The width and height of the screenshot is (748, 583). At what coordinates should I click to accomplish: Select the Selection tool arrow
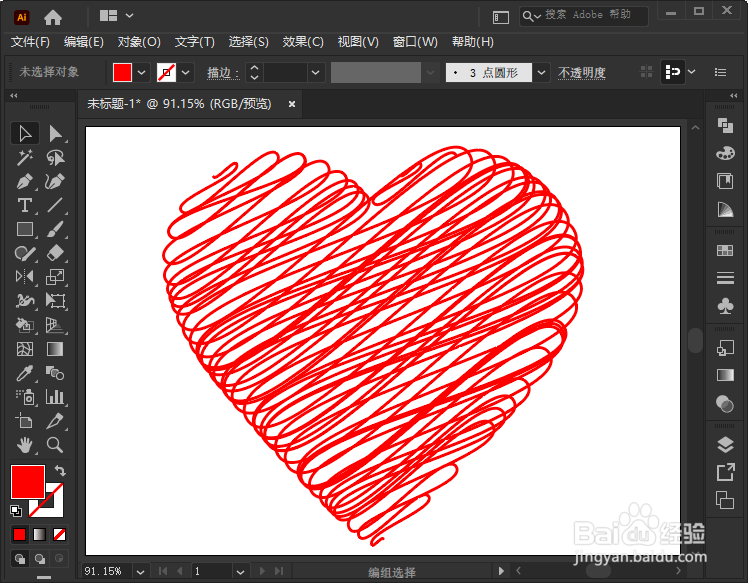[x=25, y=134]
